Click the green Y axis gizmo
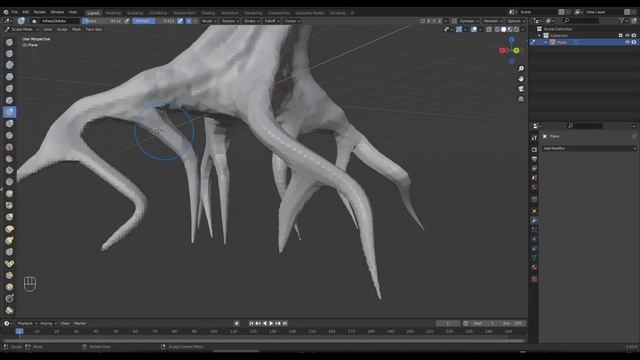This screenshot has height=360, width=640. [x=516, y=51]
